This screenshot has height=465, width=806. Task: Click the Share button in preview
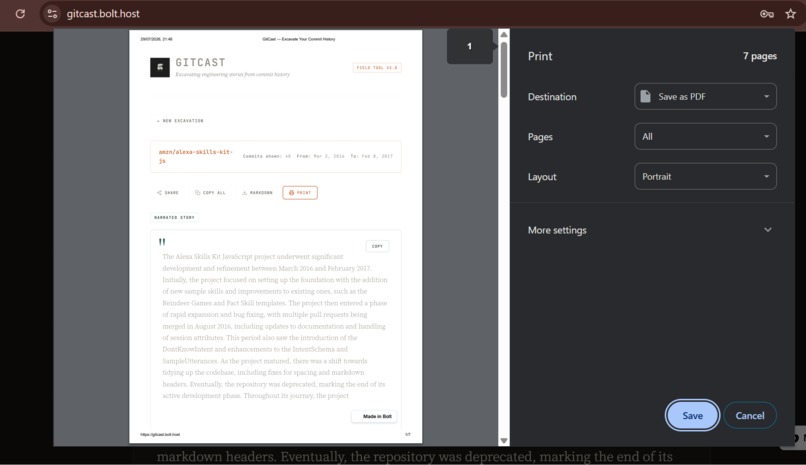pyautogui.click(x=168, y=193)
